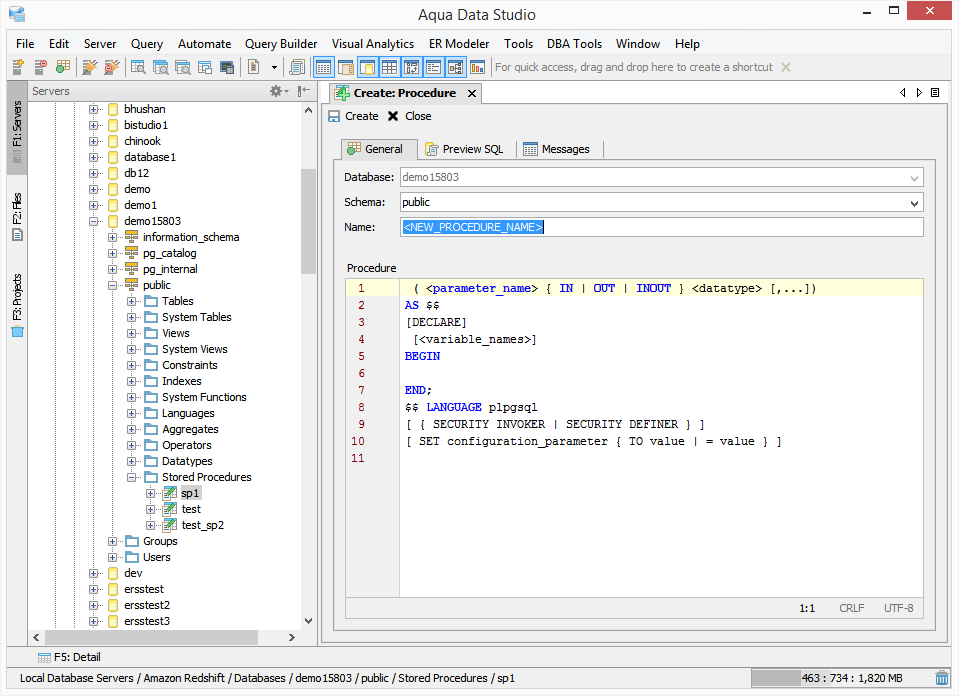The height and width of the screenshot is (696, 959).
Task: Open the F3: Projects side panel
Action: click(17, 305)
